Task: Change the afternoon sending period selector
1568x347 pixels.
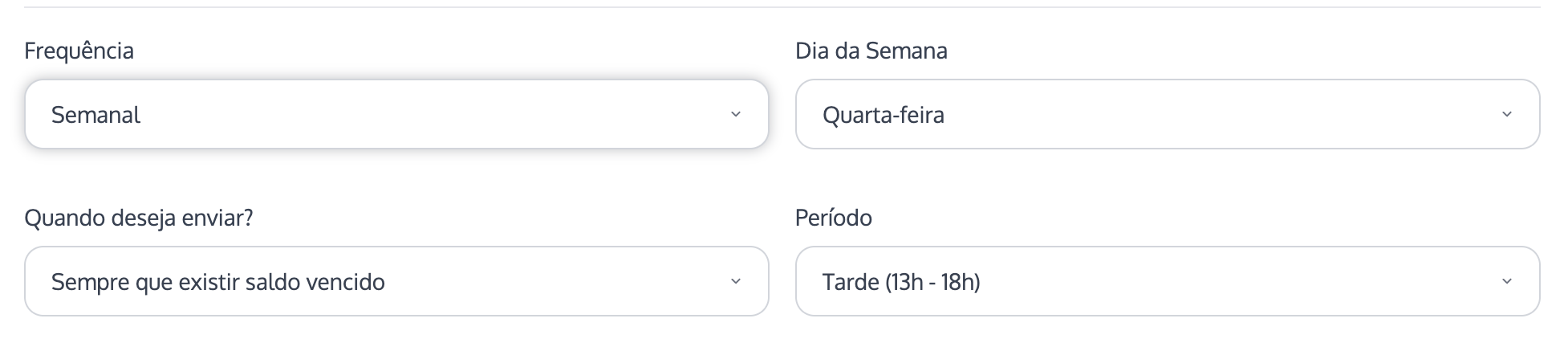Action: [x=1167, y=281]
